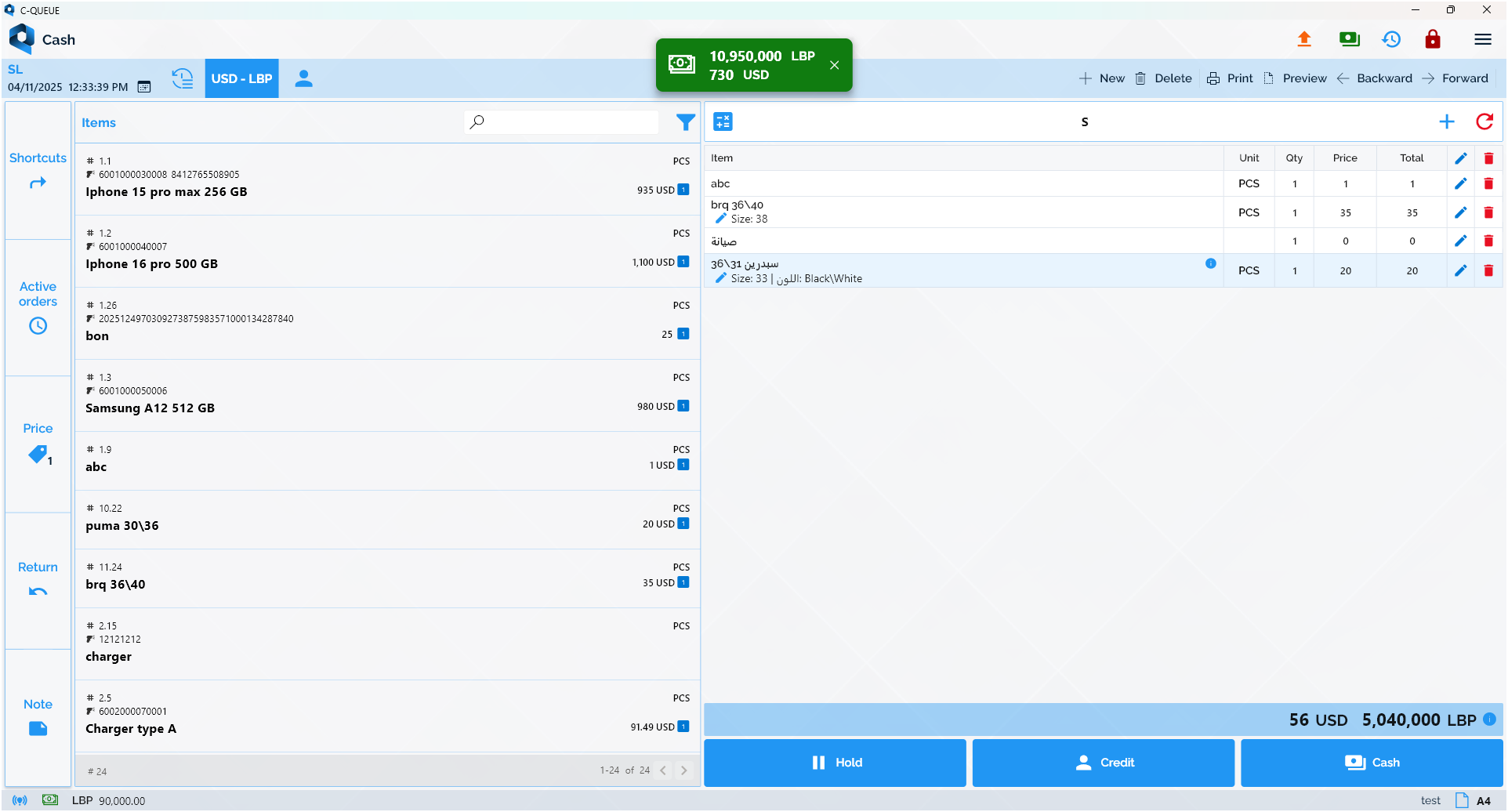The image size is (1508, 812).
Task: Refresh the order with red reload icon
Action: [x=1484, y=121]
